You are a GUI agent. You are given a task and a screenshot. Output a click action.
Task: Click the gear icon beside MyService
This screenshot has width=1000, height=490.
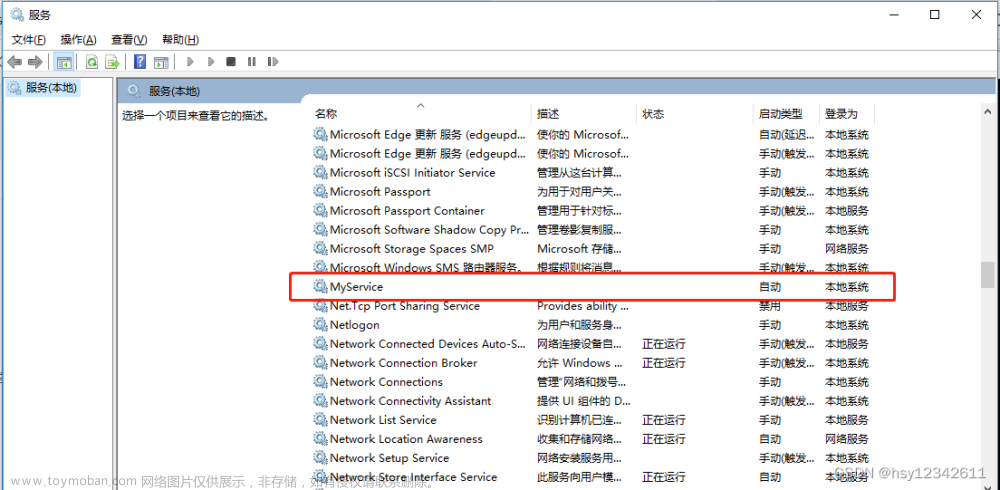coord(320,287)
